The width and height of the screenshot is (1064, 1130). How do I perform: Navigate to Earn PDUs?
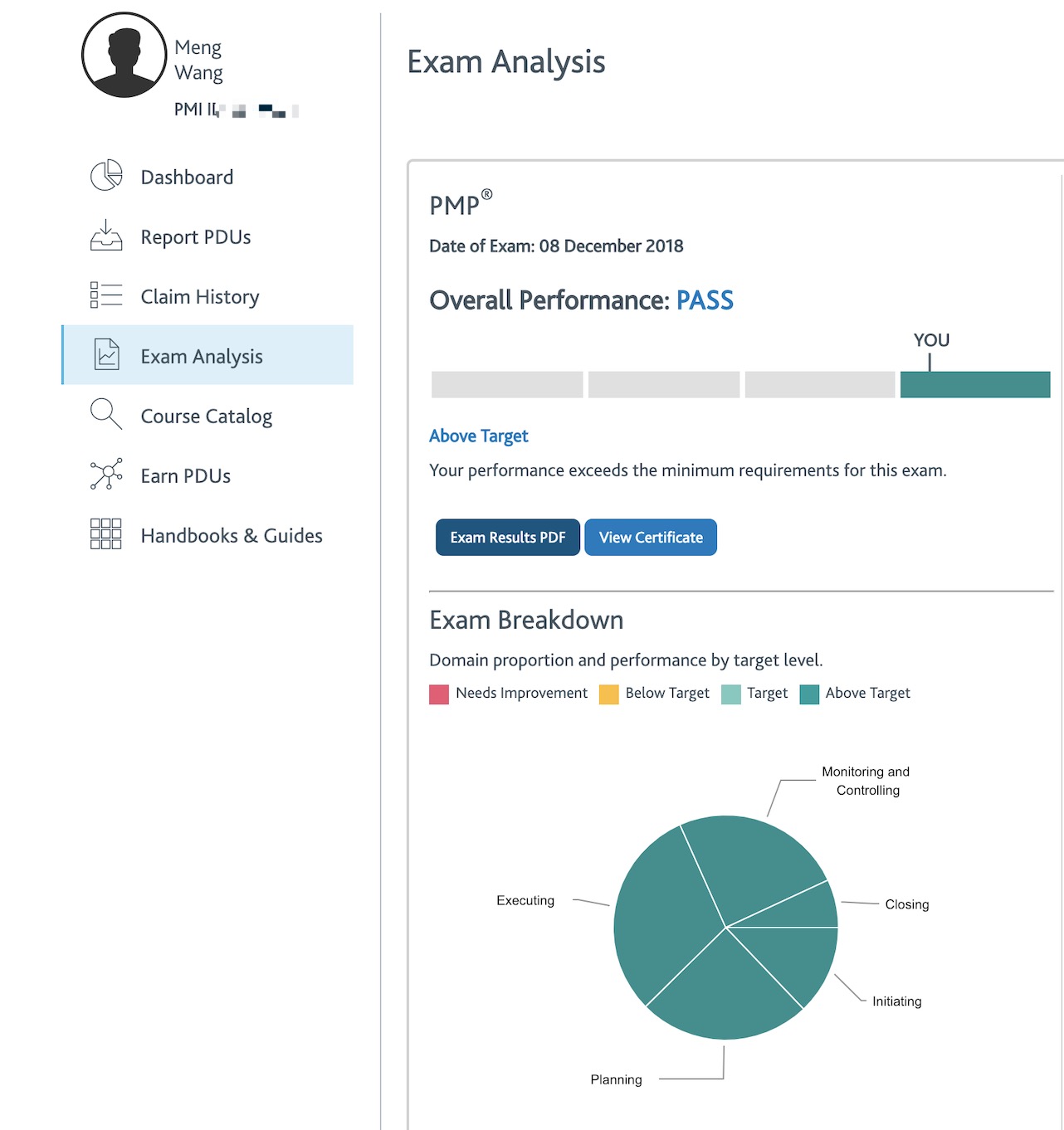207,475
